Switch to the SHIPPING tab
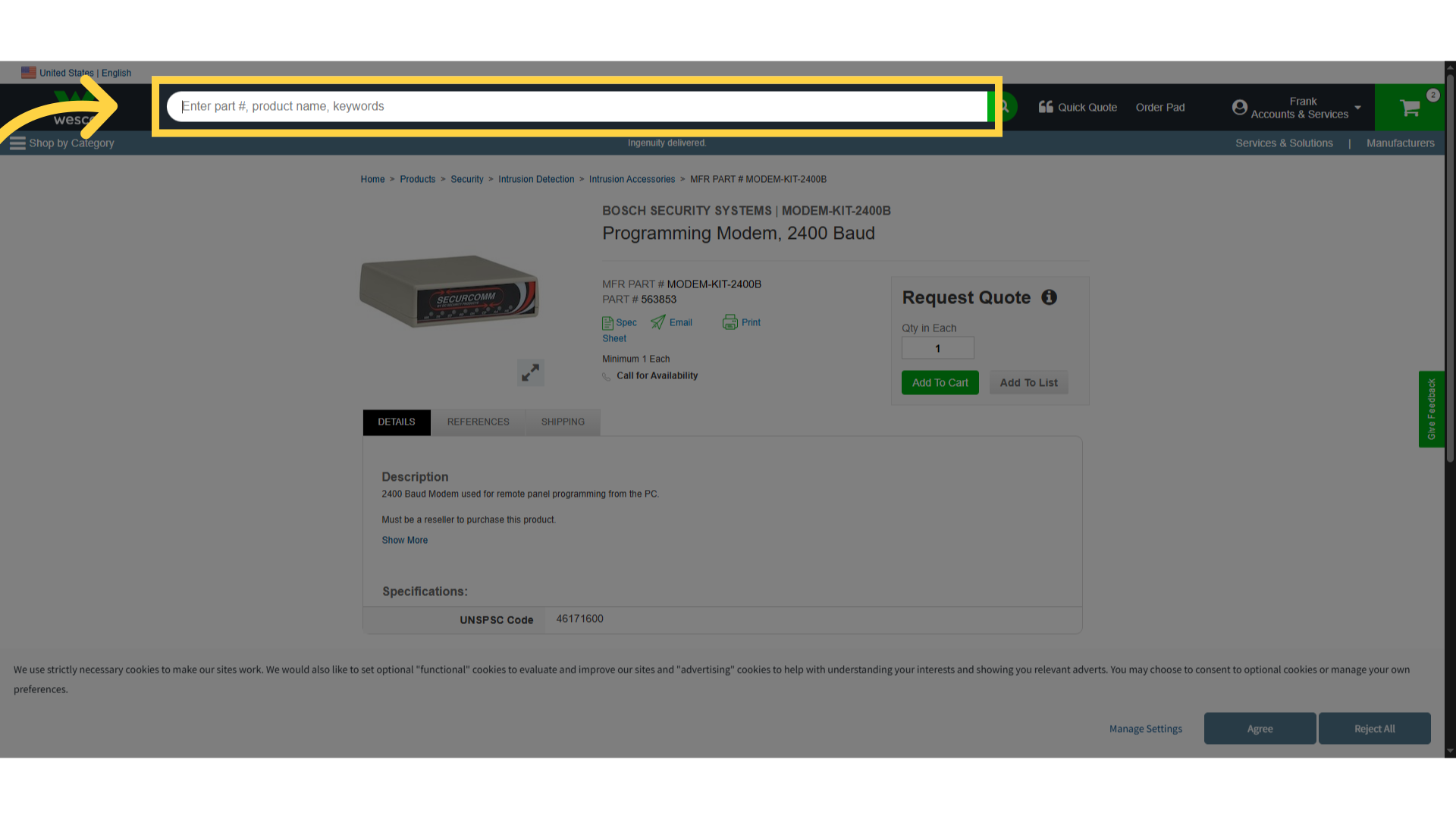Viewport: 1456px width, 819px height. (x=563, y=422)
